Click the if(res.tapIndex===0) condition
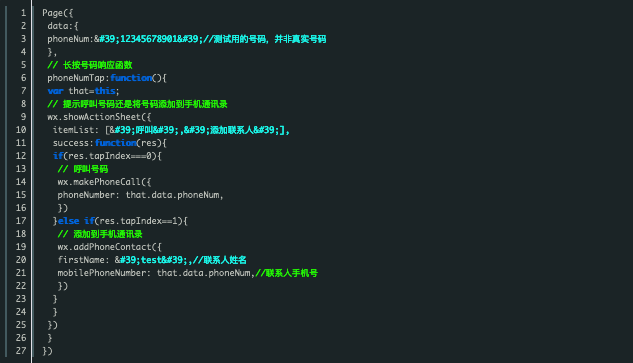The height and width of the screenshot is (363, 633). coord(107,156)
